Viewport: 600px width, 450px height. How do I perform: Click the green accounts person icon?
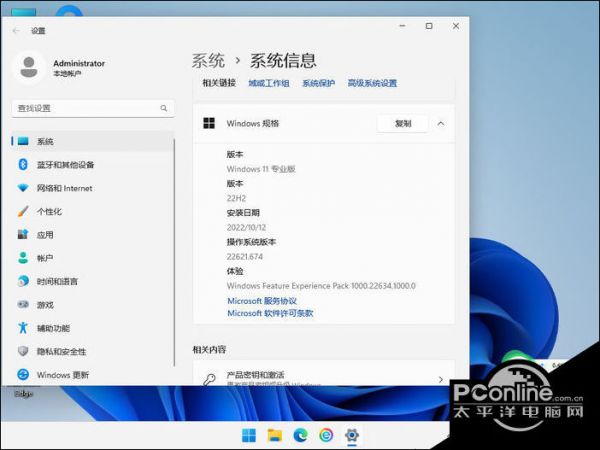(x=23, y=258)
